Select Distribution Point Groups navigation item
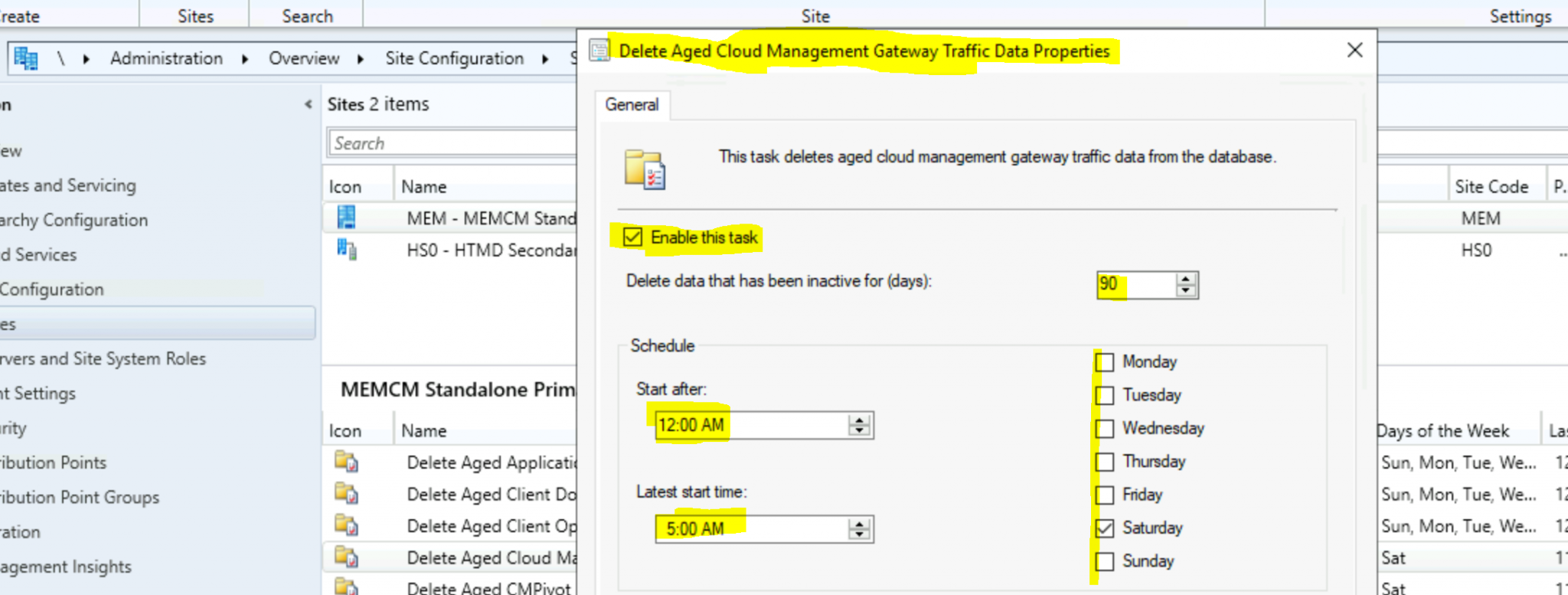 80,497
